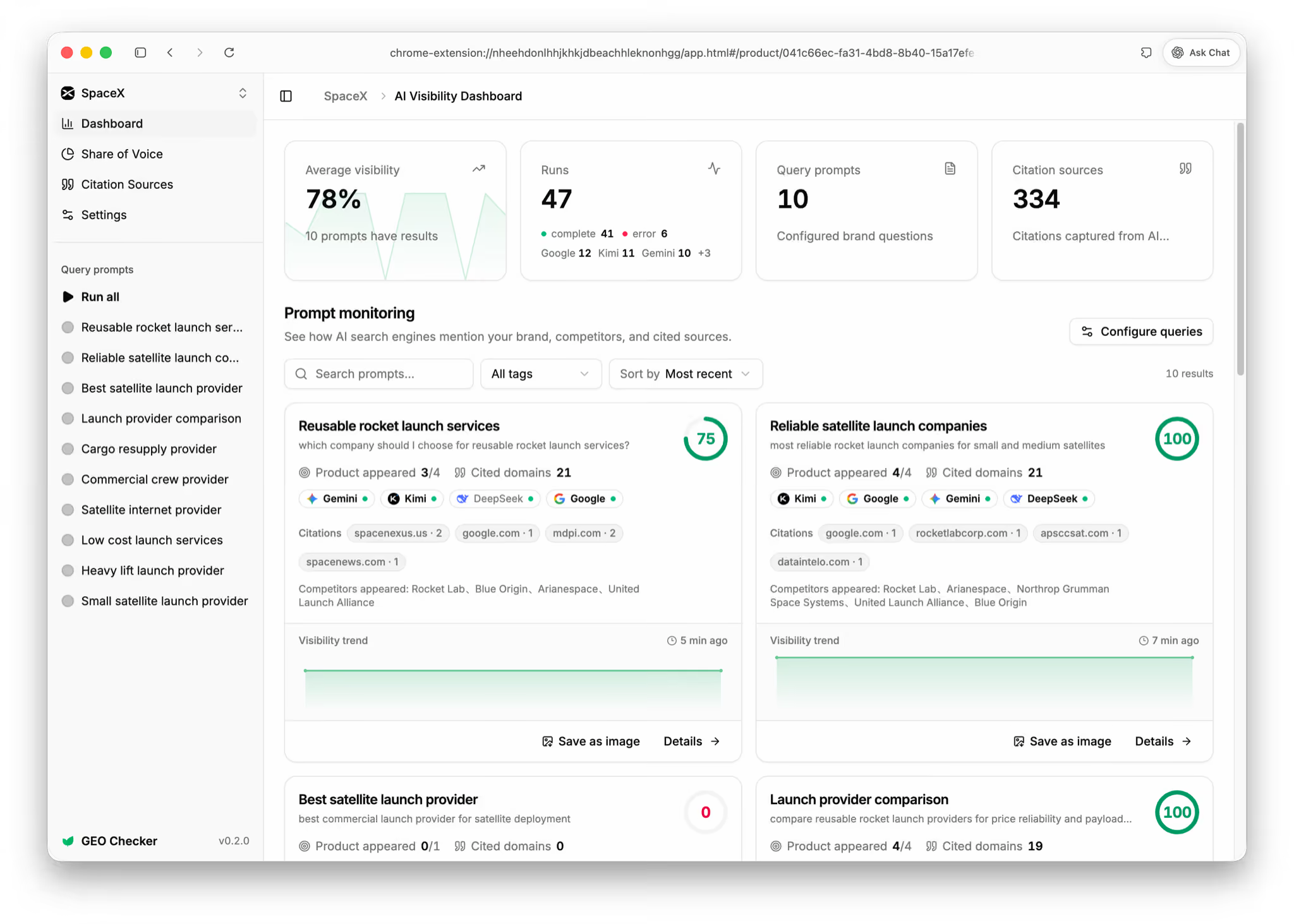Open Details for Reusable rocket launch services

[692, 741]
